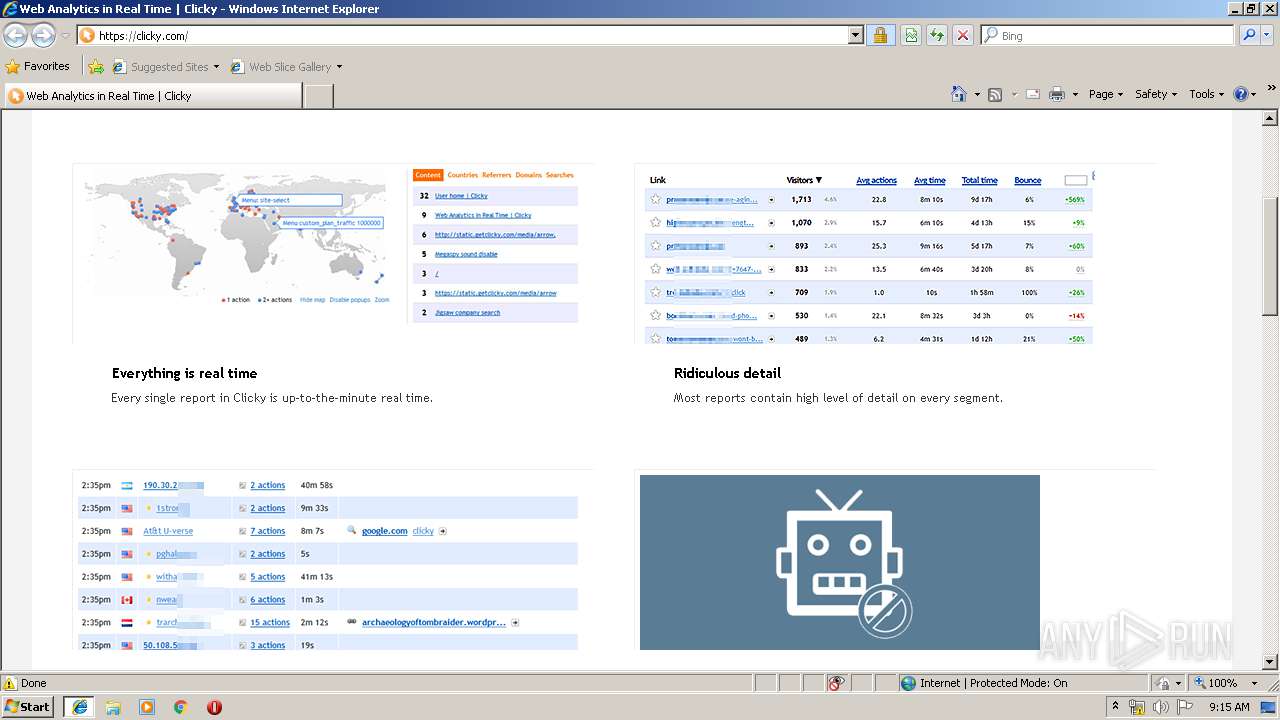The height and width of the screenshot is (720, 1280).
Task: Print the current page
Action: point(1057,94)
